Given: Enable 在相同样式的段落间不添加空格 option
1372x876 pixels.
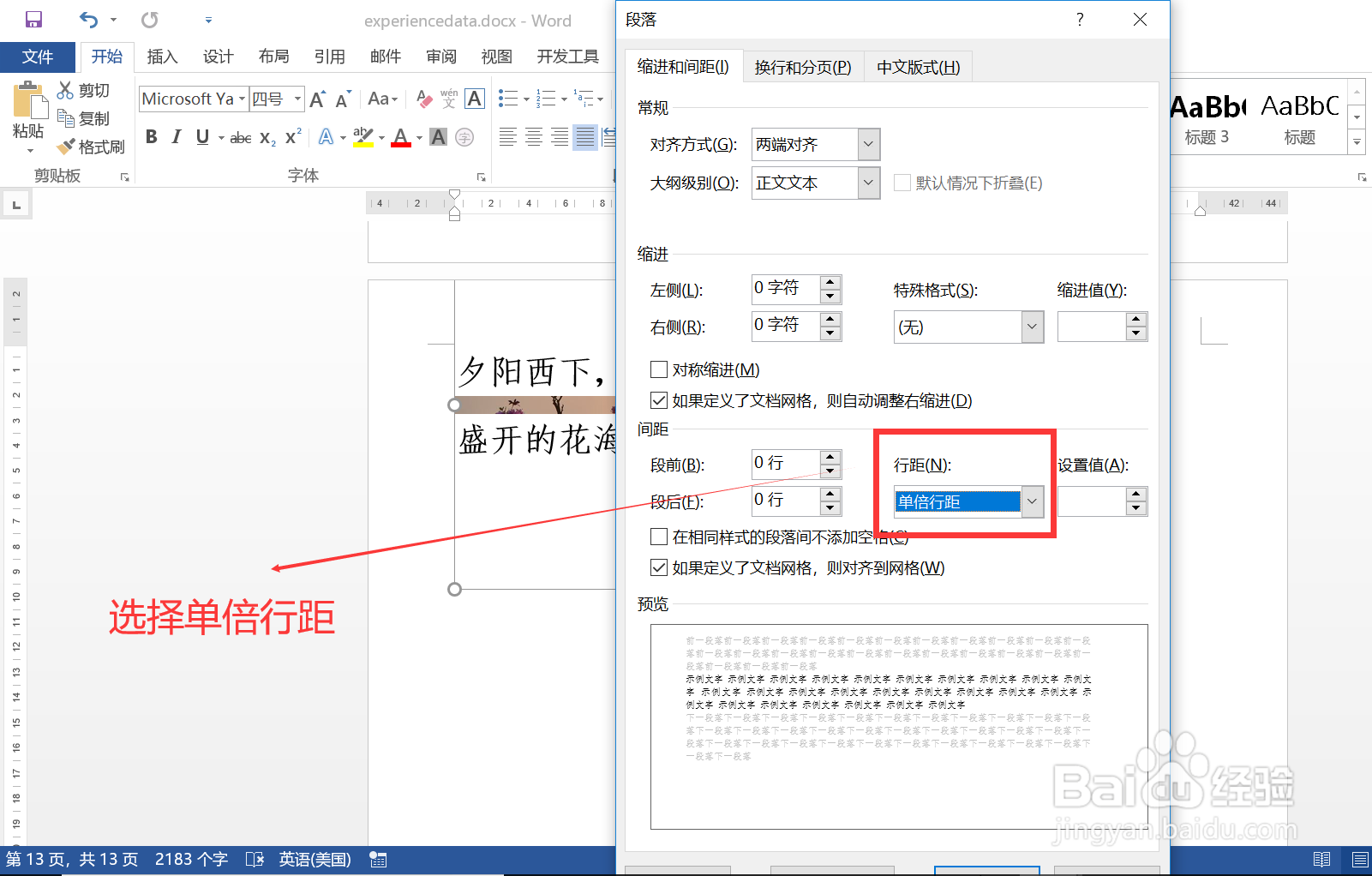Looking at the screenshot, I should [x=659, y=537].
